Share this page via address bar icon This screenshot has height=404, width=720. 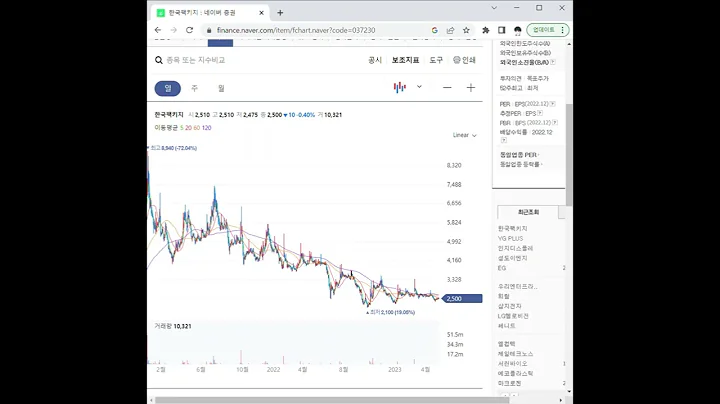450,30
